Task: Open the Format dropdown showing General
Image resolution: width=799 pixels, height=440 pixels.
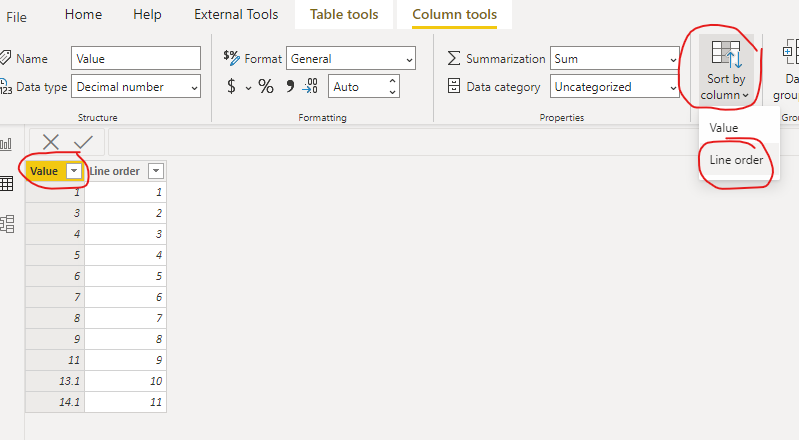Action: 351,58
